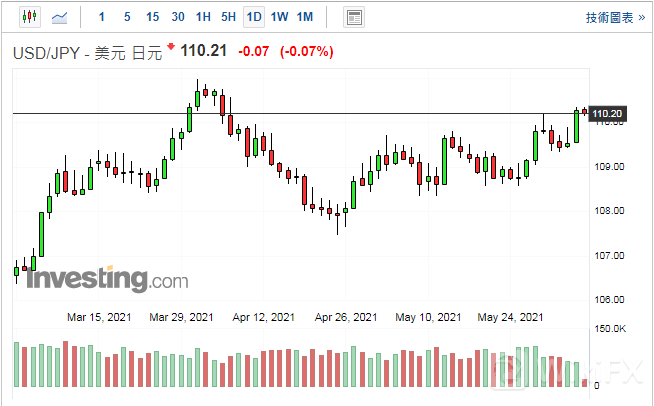Viewport: 654px width, 406px height.
Task: Switch to the 30 minute interval
Action: click(178, 17)
